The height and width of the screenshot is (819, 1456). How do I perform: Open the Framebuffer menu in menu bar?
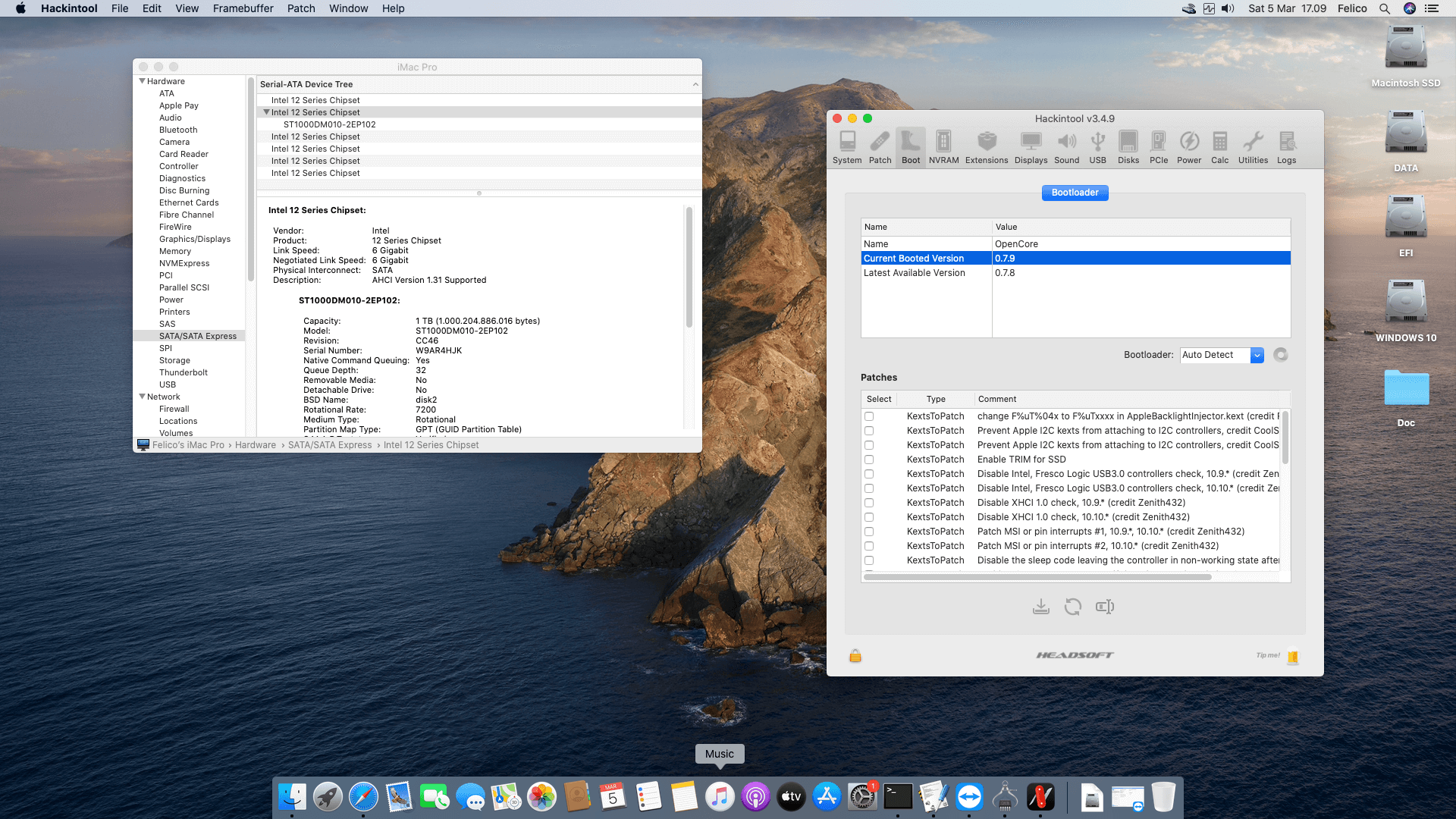[243, 8]
